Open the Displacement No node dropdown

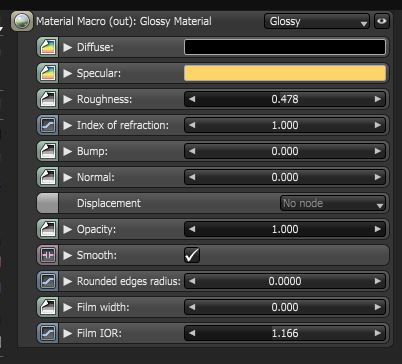click(333, 203)
